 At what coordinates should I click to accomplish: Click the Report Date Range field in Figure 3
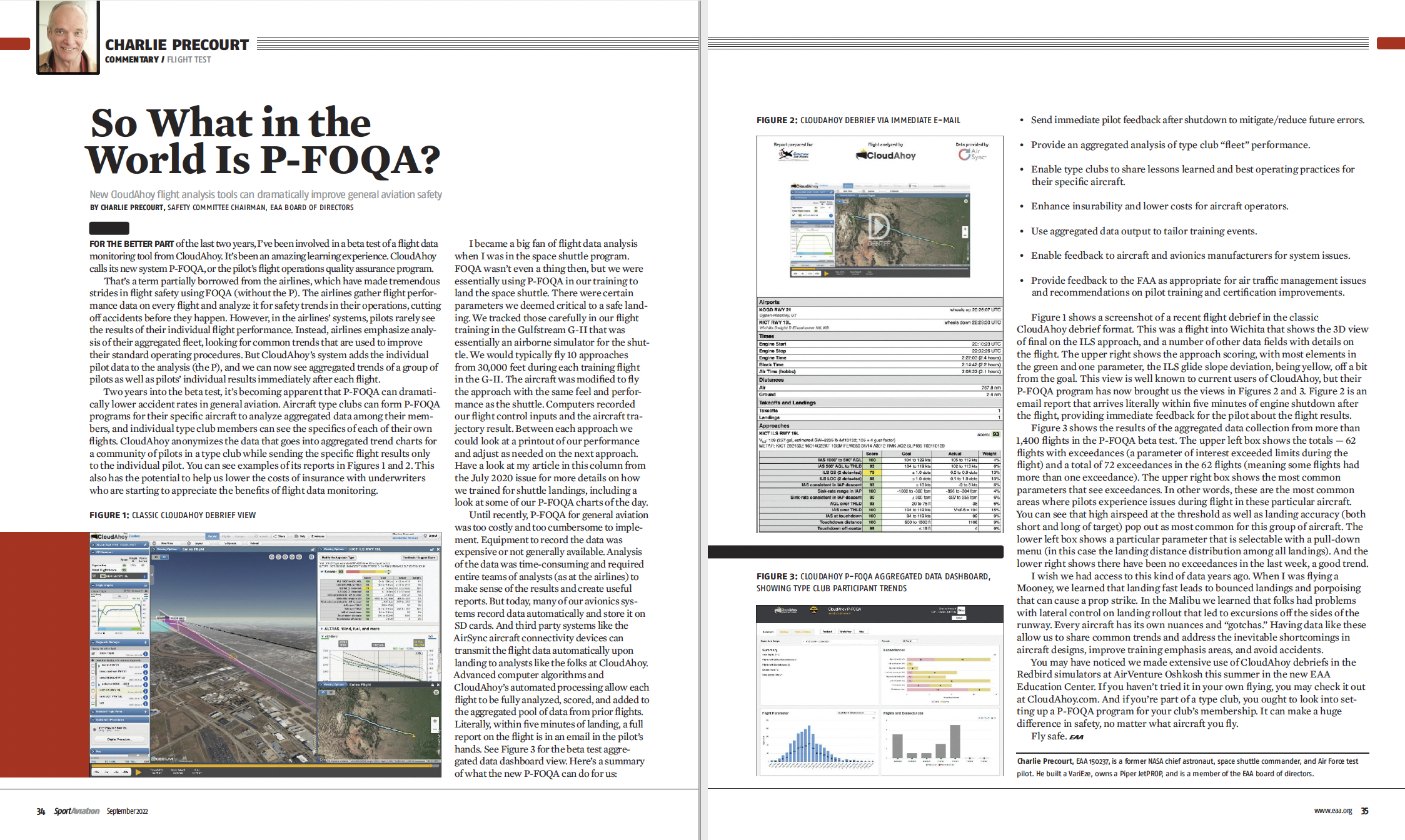(840, 641)
